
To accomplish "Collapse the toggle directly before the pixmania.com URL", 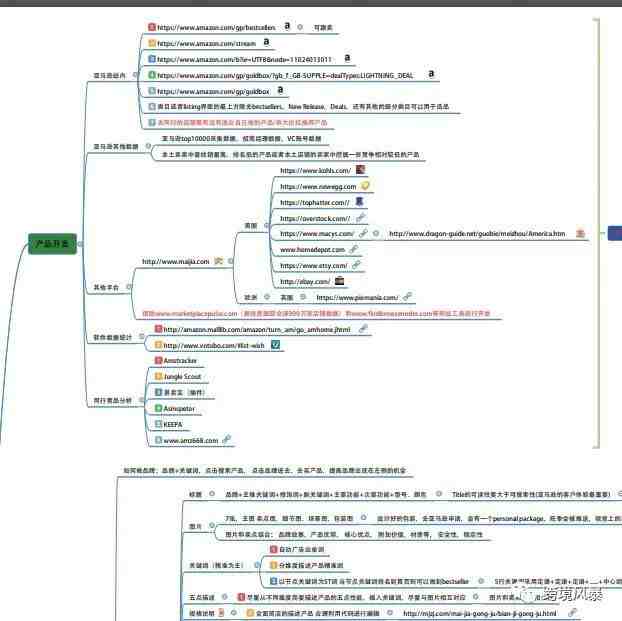I will tap(303, 297).
